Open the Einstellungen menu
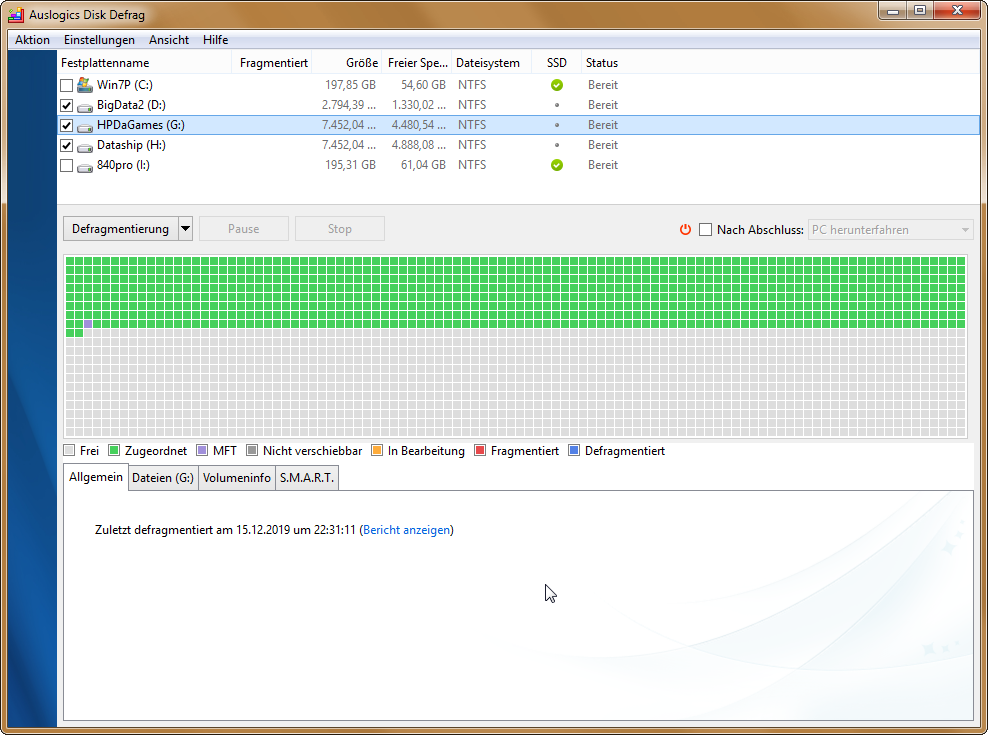988x735 pixels. (x=99, y=40)
